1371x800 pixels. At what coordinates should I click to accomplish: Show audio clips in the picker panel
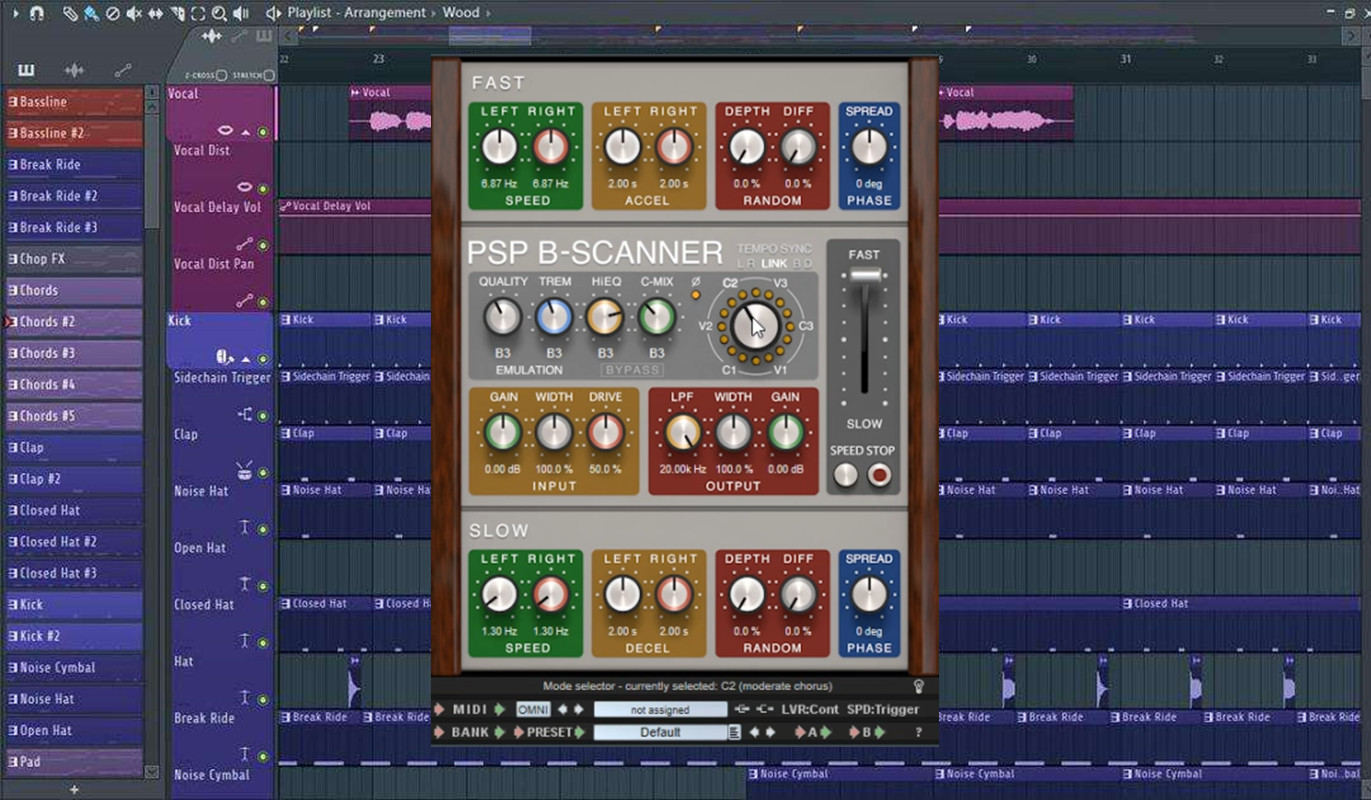pos(74,70)
